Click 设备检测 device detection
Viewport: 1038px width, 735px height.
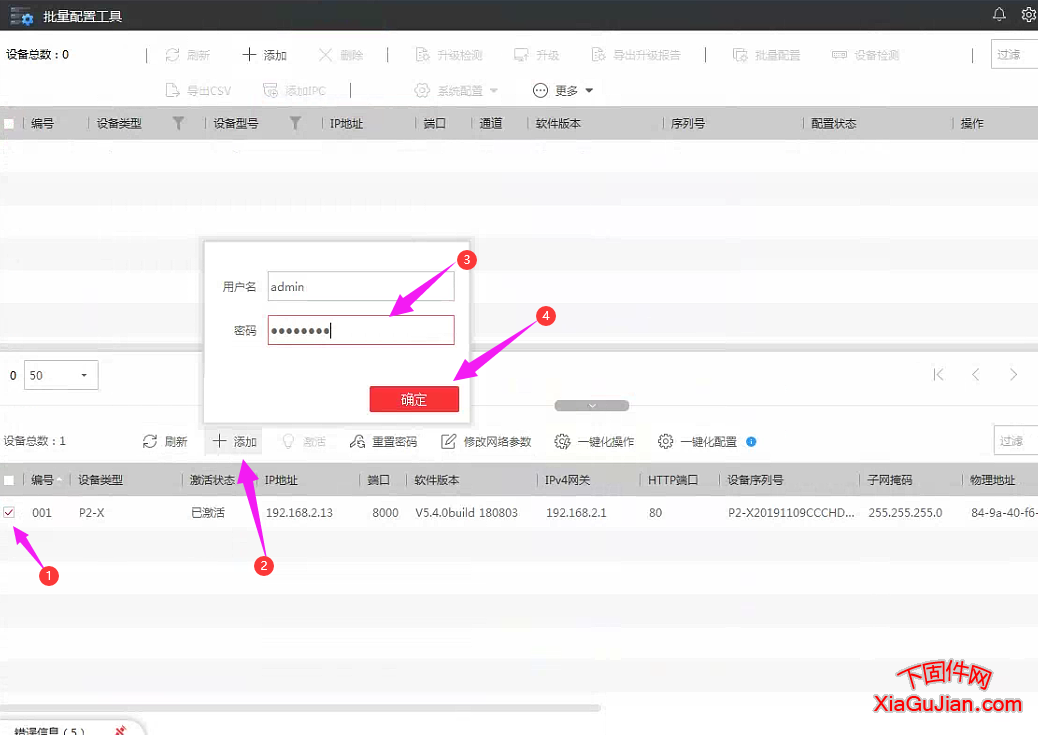point(865,55)
